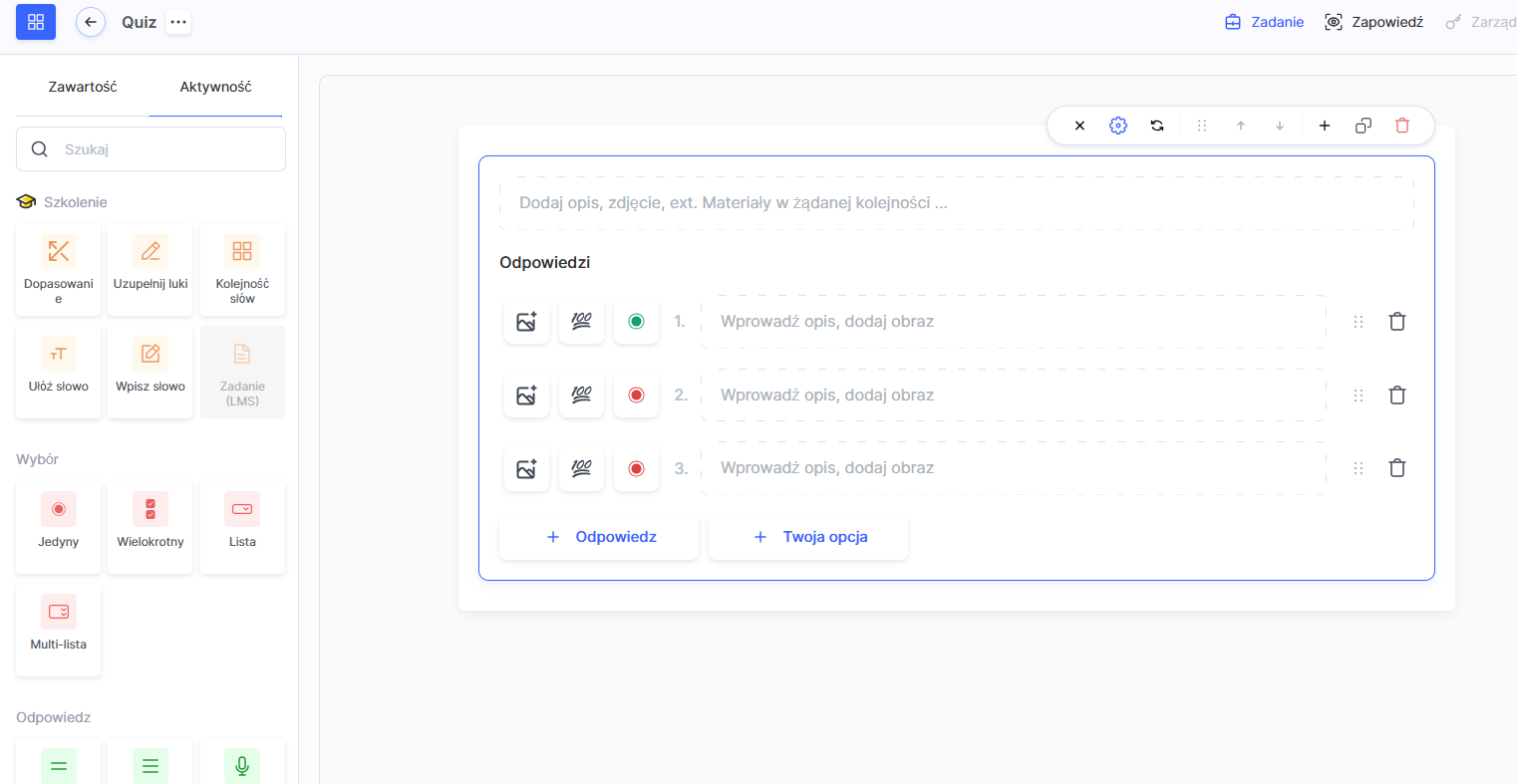Go back using the arrow button
This screenshot has height=784, width=1517.
91,22
